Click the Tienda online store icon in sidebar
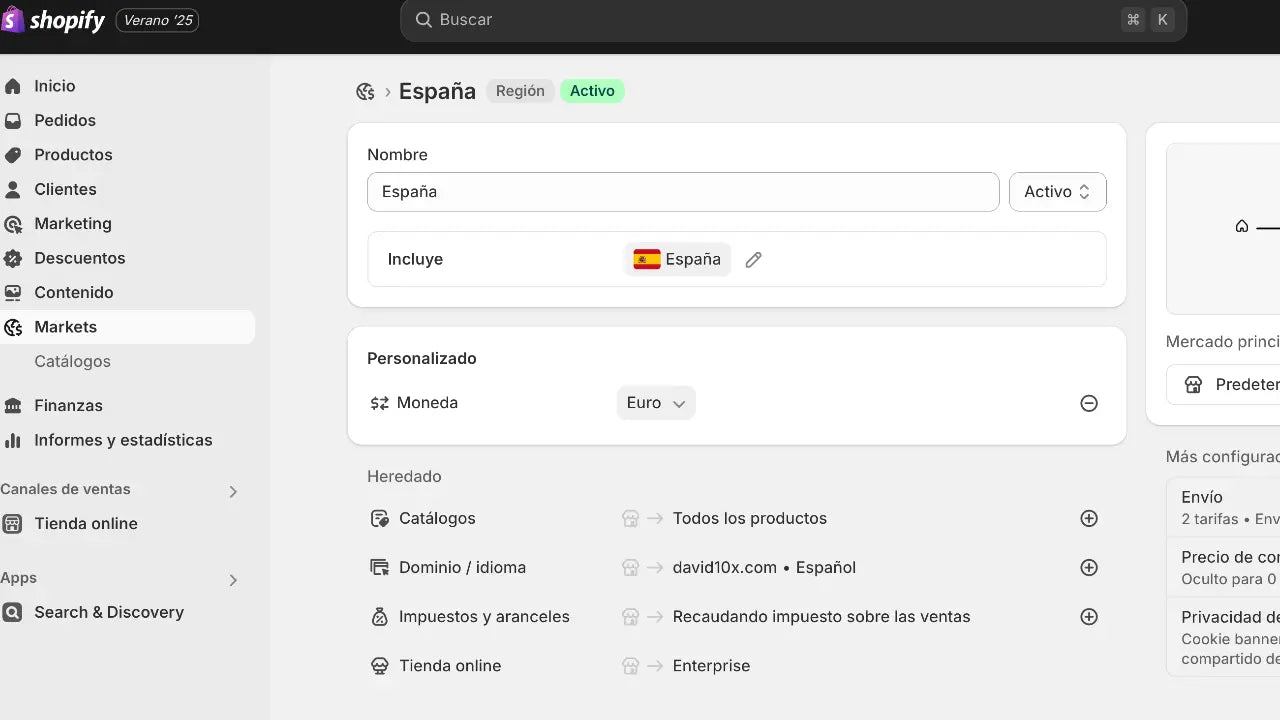 (x=12, y=523)
